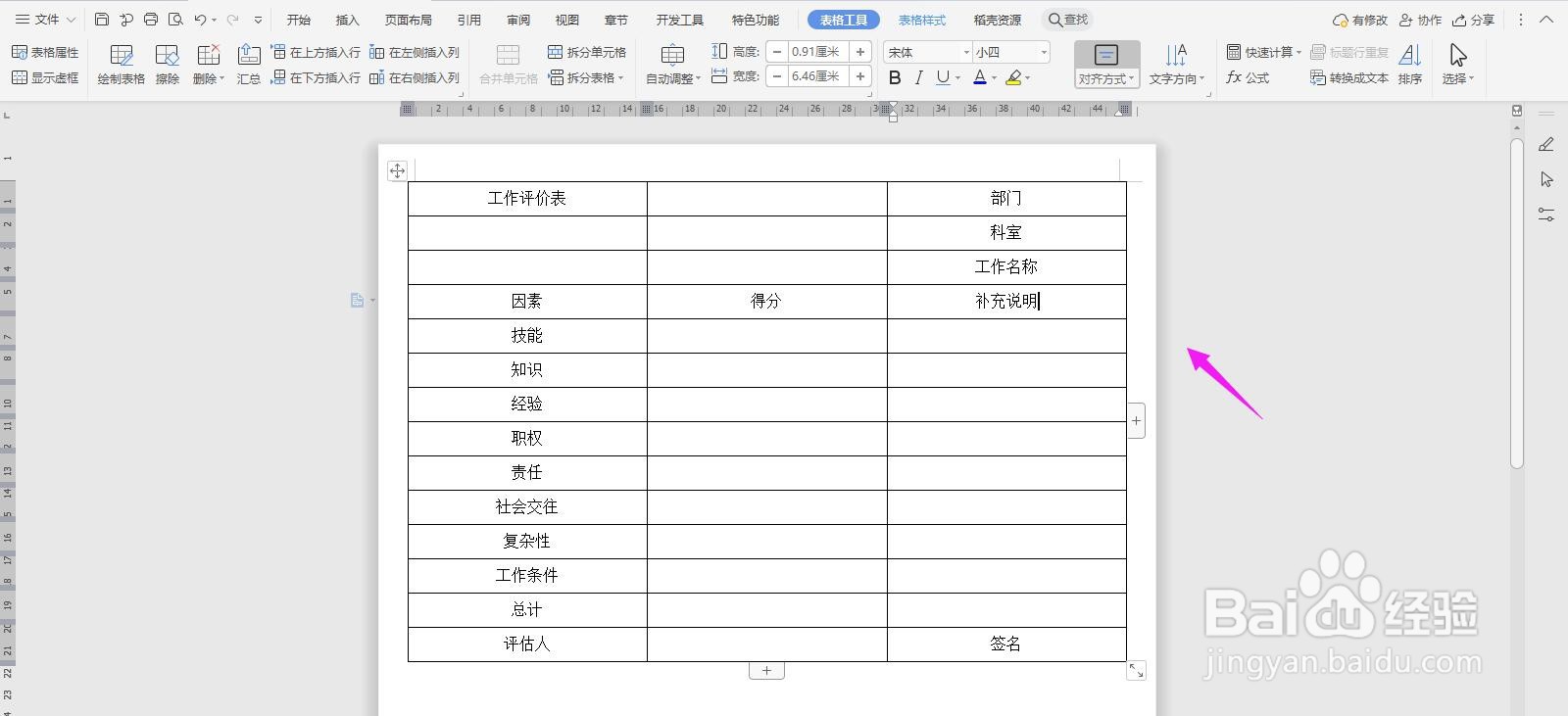Increase column width with plus button

tap(859, 76)
